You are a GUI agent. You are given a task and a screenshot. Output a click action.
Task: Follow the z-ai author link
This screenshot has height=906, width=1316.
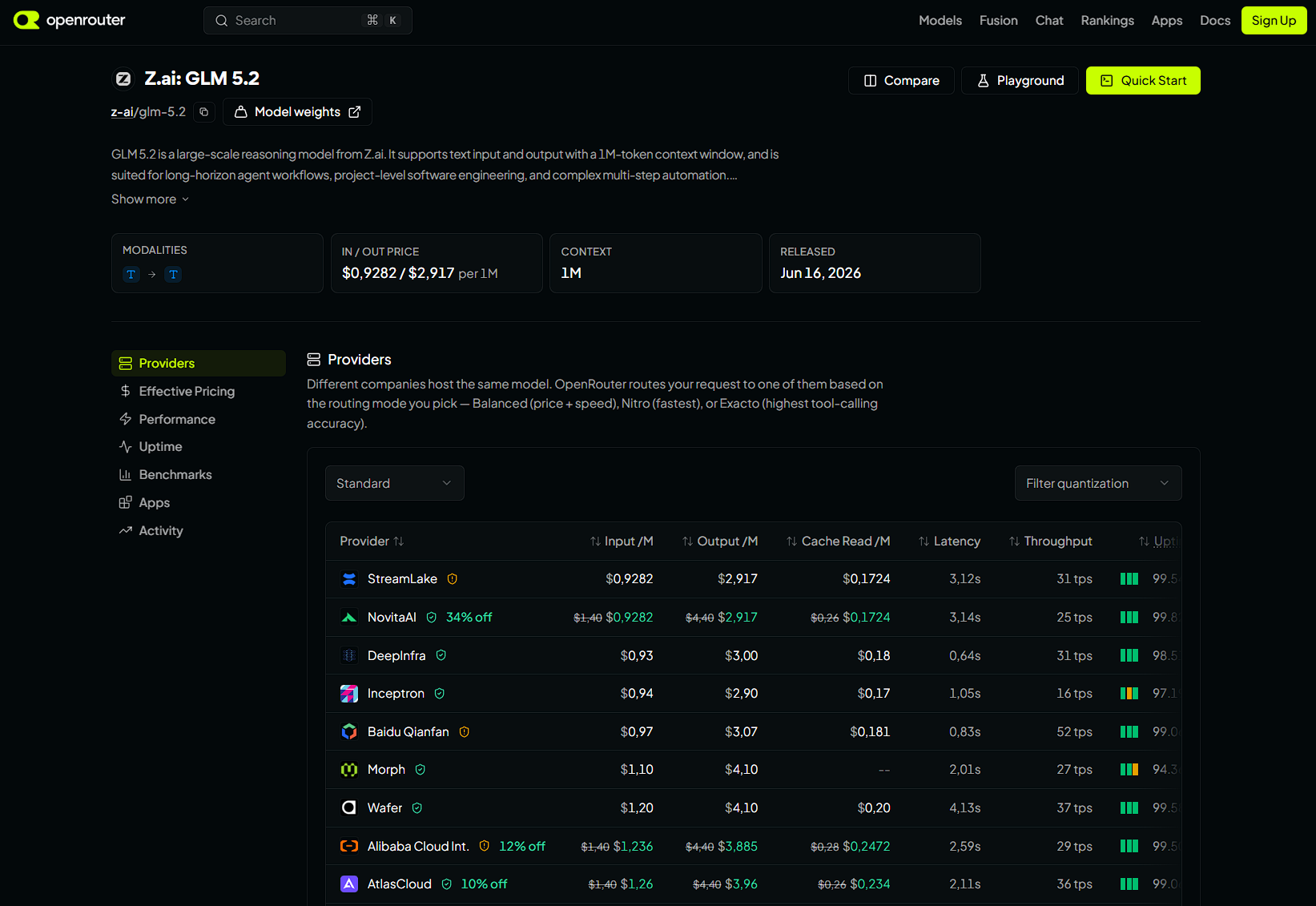pyautogui.click(x=122, y=112)
